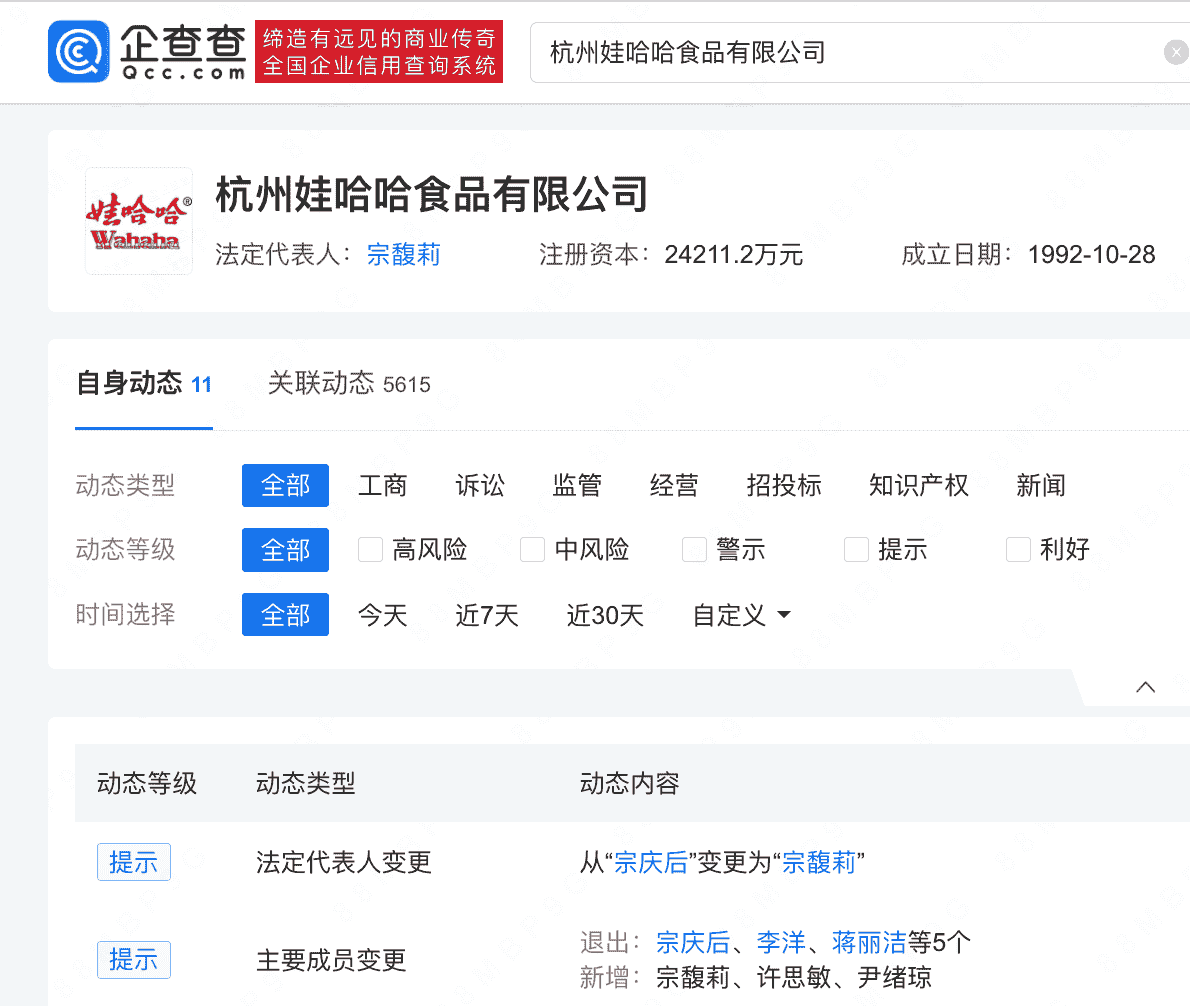Filter dynamics by 诉讼 type

[x=479, y=485]
